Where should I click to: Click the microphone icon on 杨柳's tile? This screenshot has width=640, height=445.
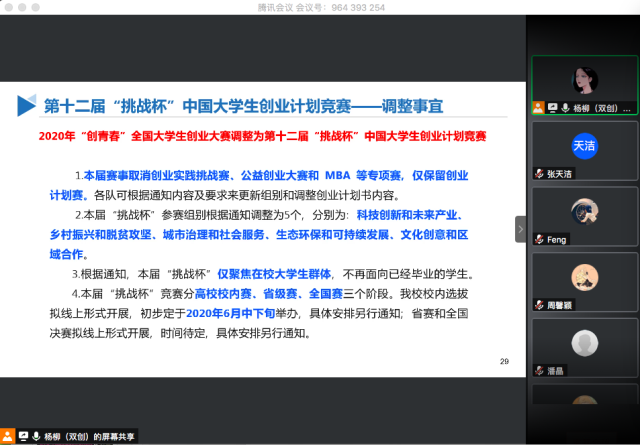point(563,108)
